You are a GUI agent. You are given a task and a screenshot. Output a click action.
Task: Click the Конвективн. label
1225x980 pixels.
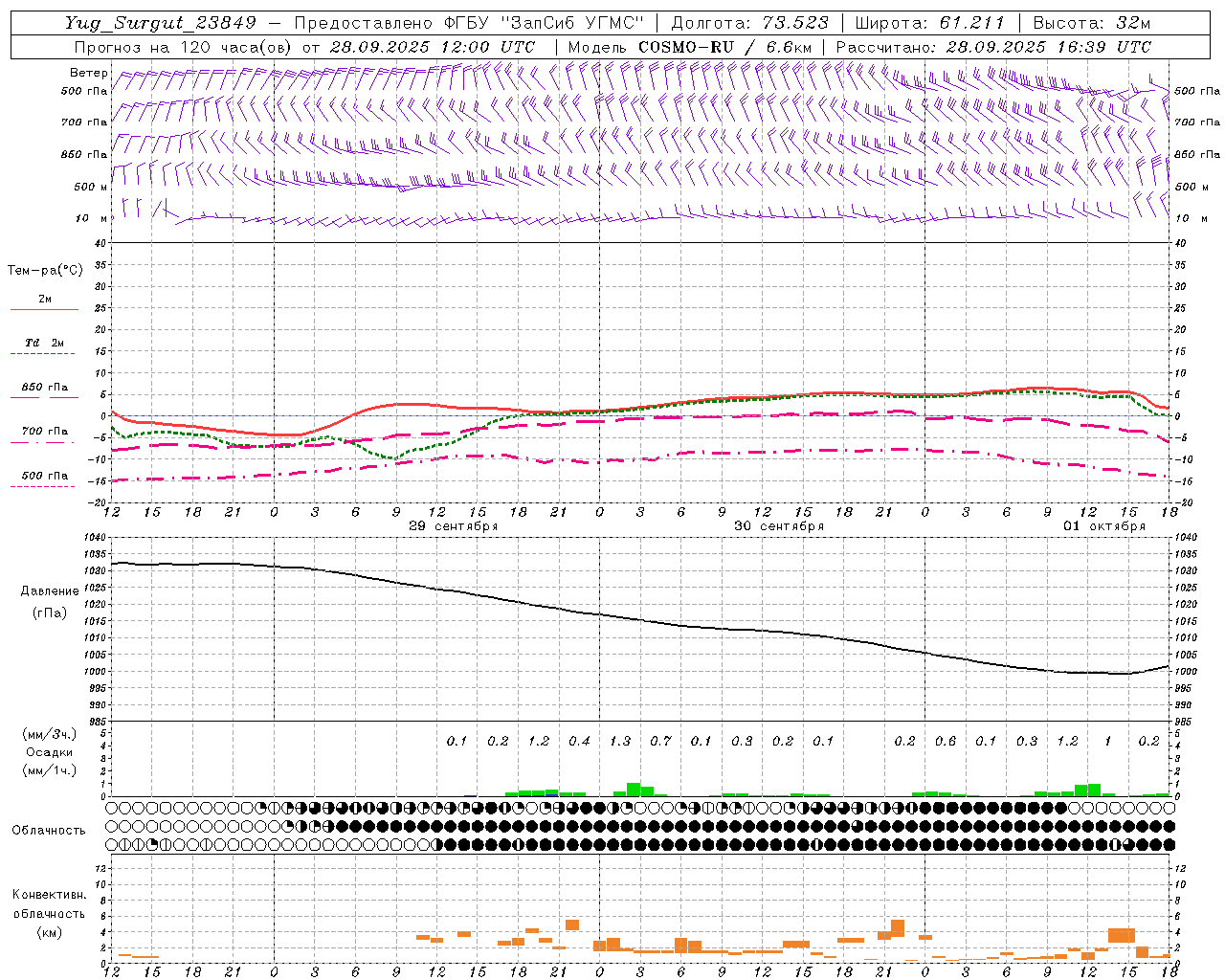49,895
